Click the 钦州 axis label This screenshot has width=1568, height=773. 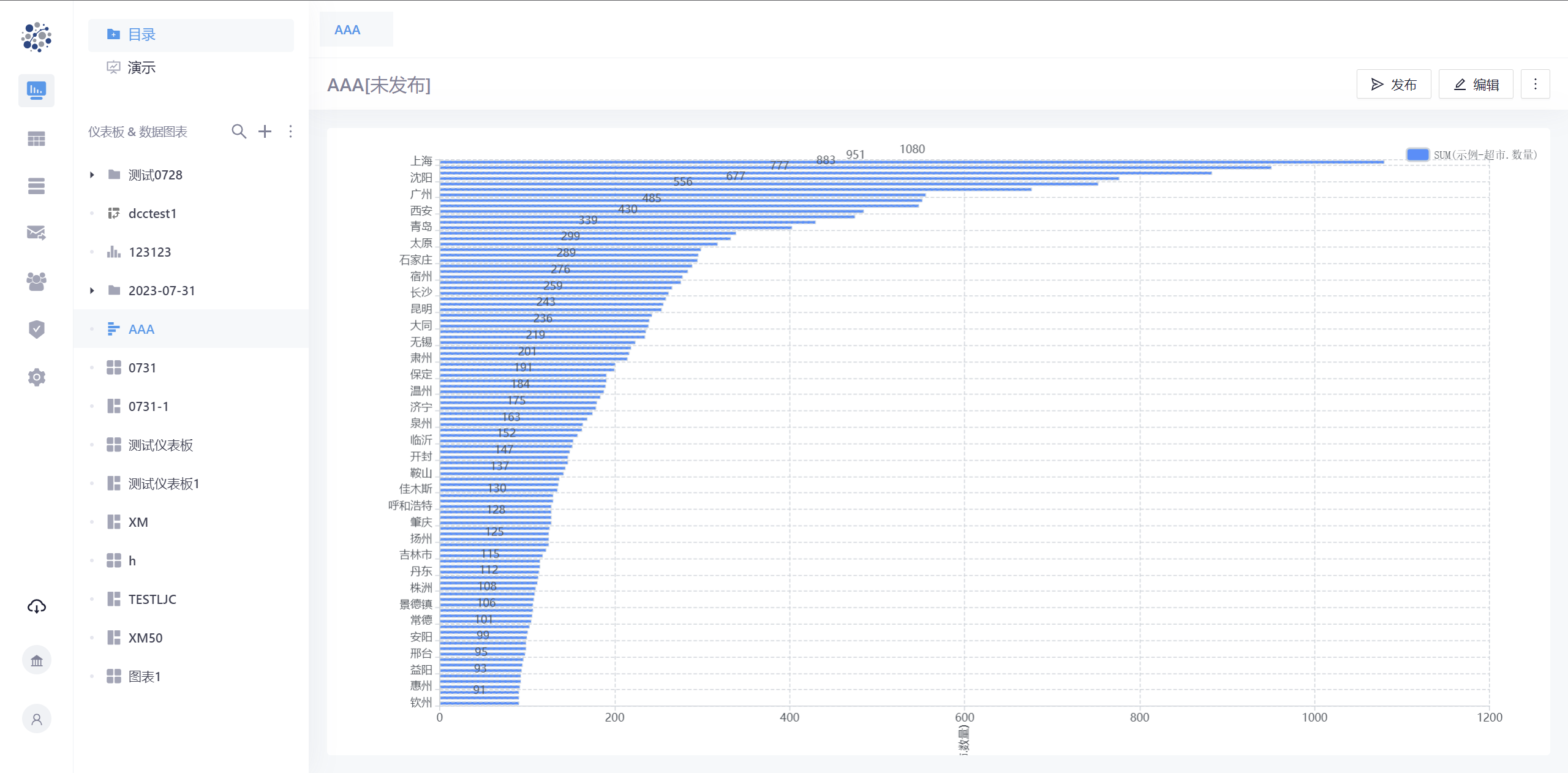[x=421, y=702]
